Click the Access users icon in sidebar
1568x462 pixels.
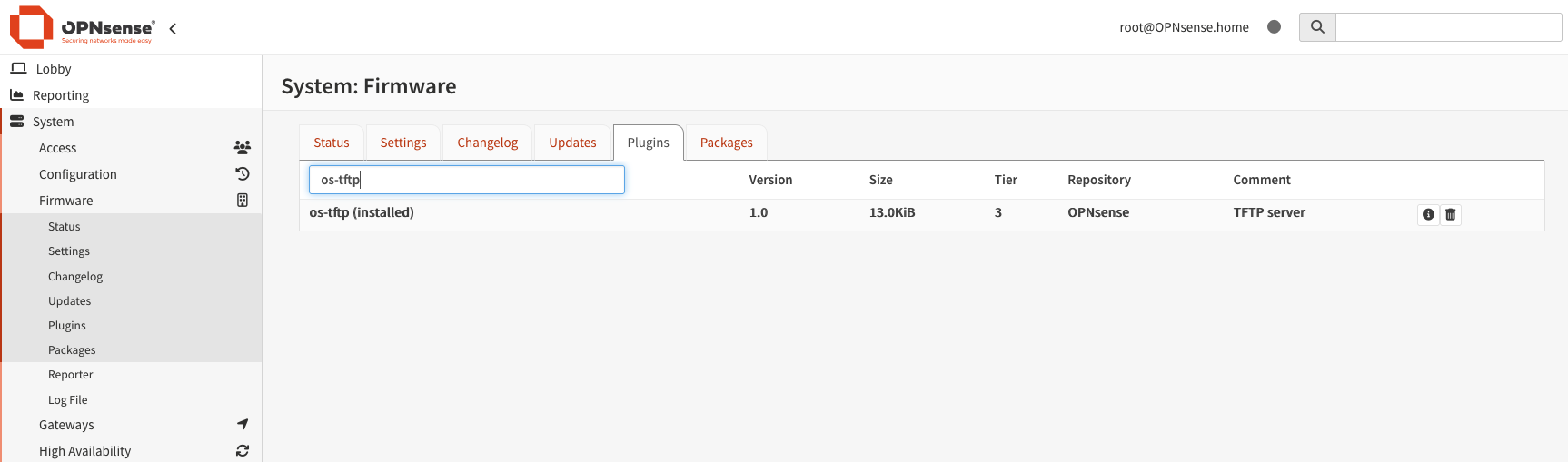click(242, 148)
